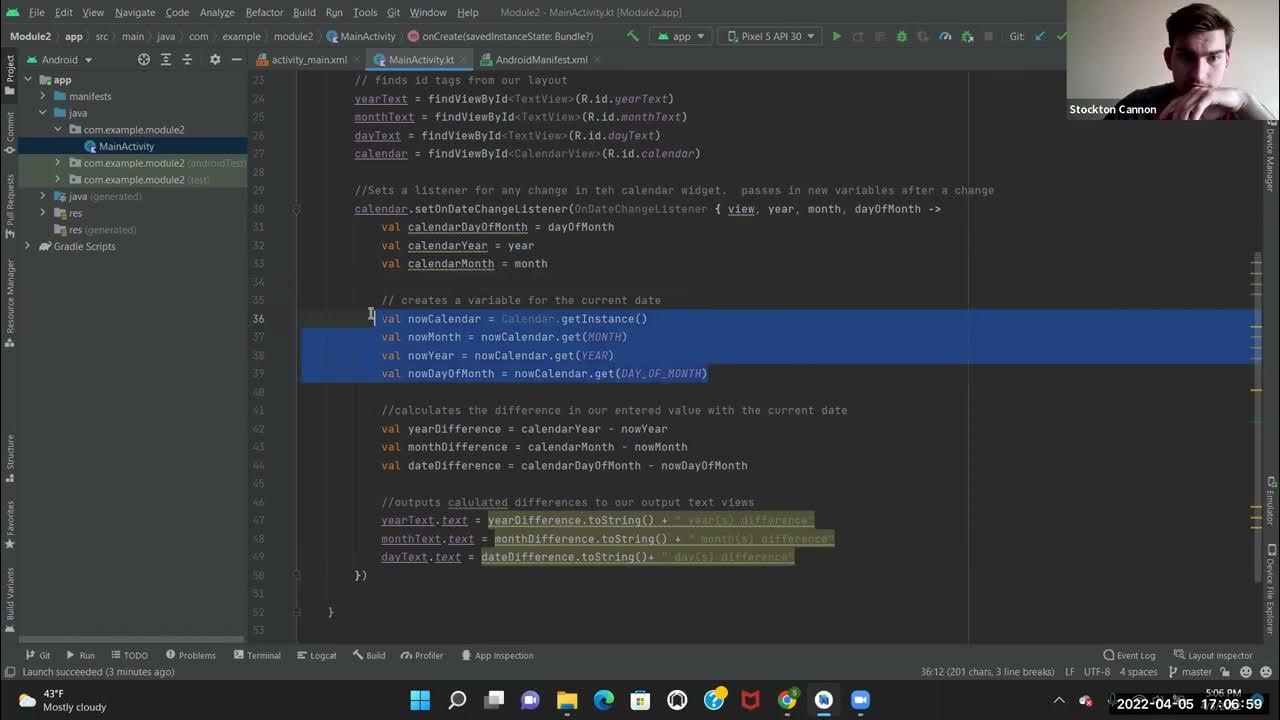This screenshot has width=1280, height=720.
Task: Open the Logcat tool window
Action: 316,655
